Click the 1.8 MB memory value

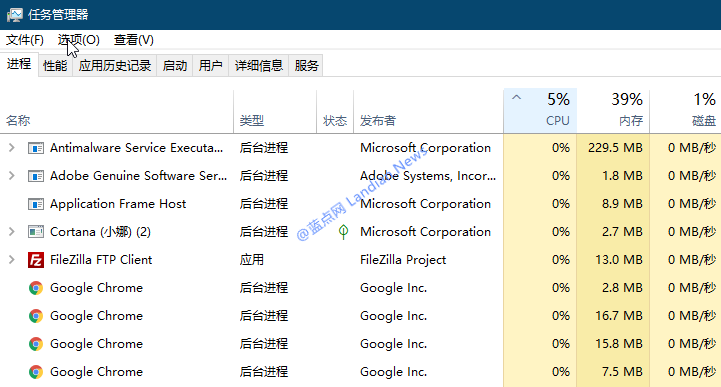coord(622,176)
